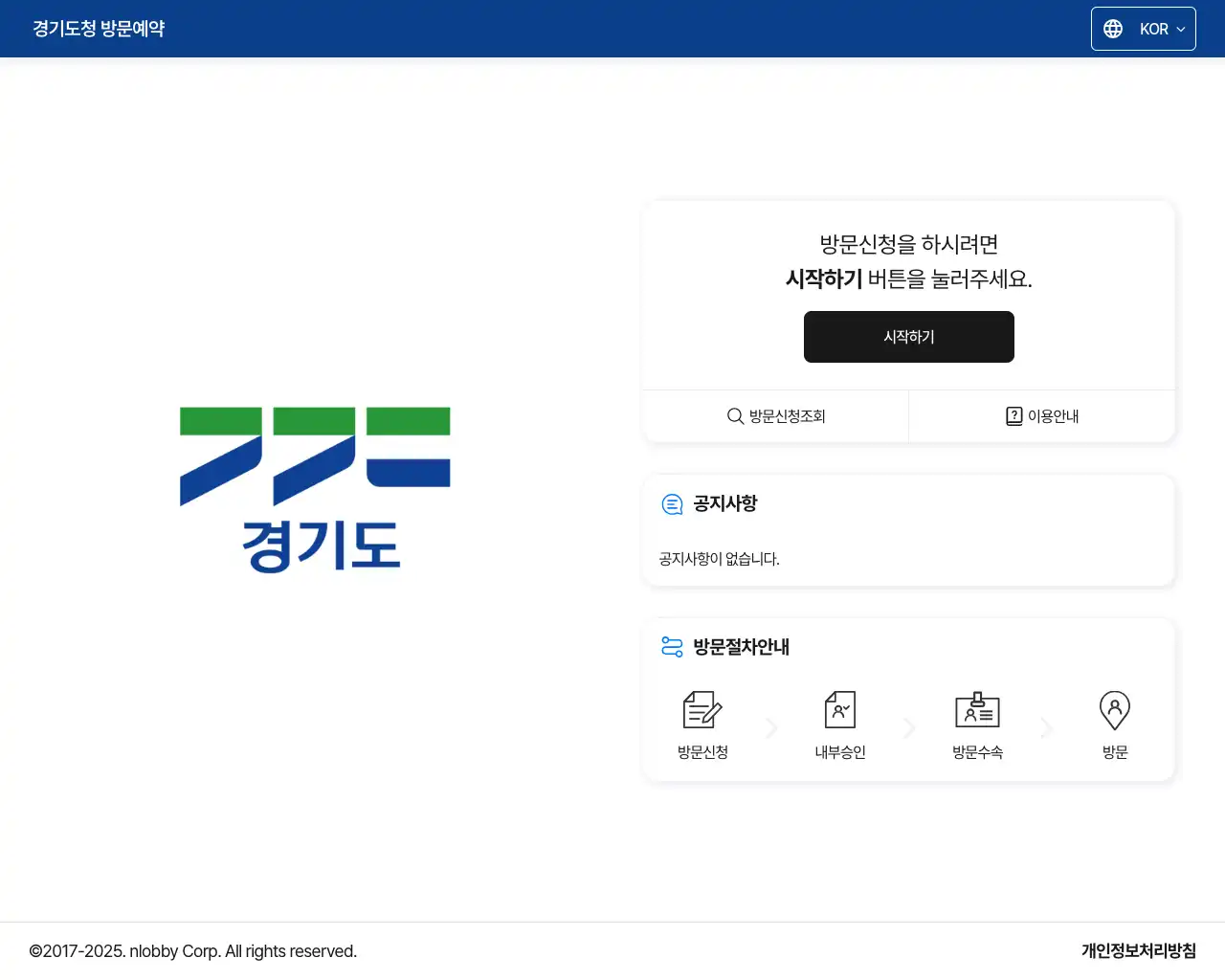
Task: Click the text 공지사항이 없습니다.
Action: pos(719,559)
